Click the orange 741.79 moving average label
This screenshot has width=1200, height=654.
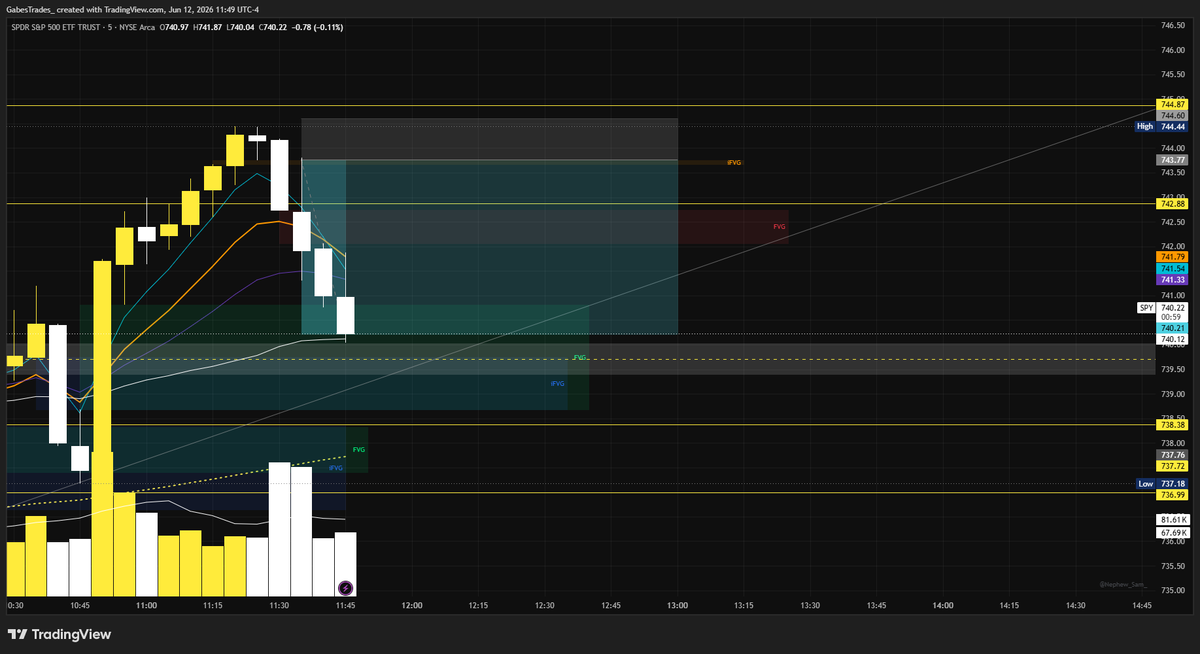1173,257
